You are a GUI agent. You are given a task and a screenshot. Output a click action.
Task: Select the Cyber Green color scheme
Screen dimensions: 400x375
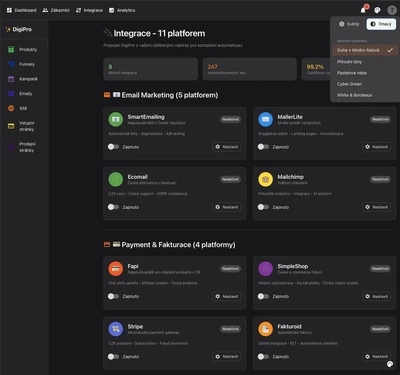(365, 84)
